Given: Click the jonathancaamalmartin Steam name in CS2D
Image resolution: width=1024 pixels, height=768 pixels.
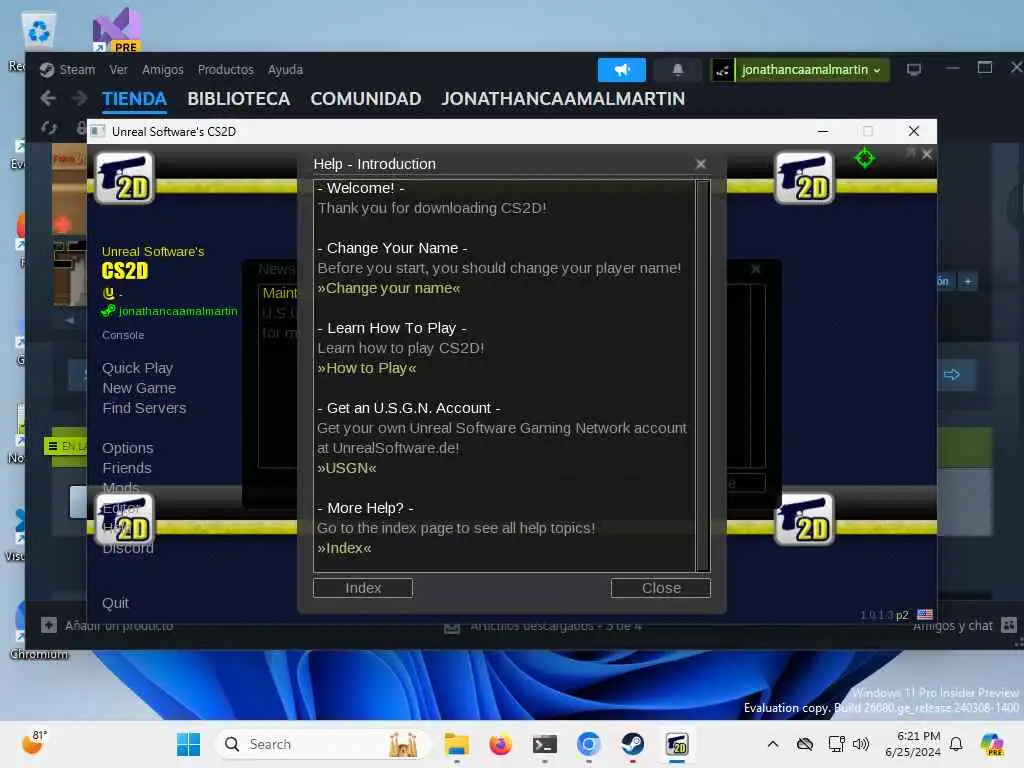Looking at the screenshot, I should [178, 311].
